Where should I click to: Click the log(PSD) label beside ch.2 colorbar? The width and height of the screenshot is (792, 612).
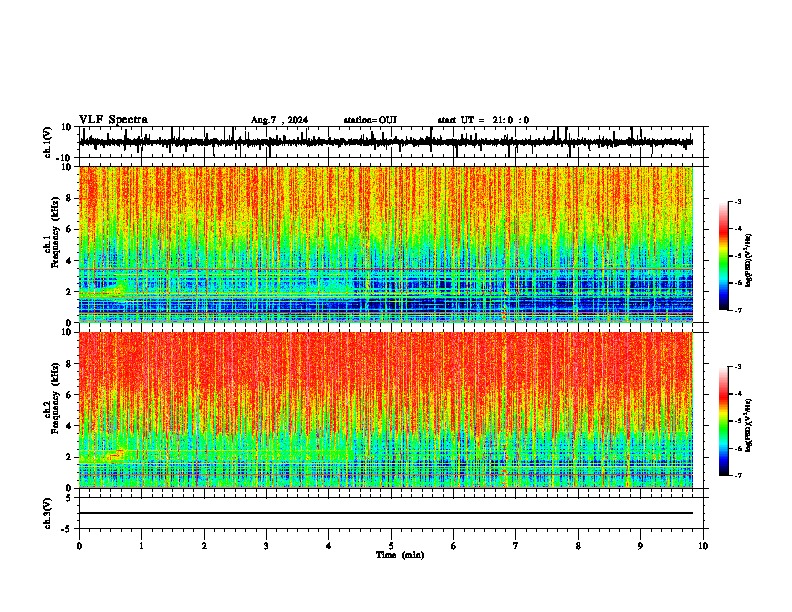(x=749, y=425)
